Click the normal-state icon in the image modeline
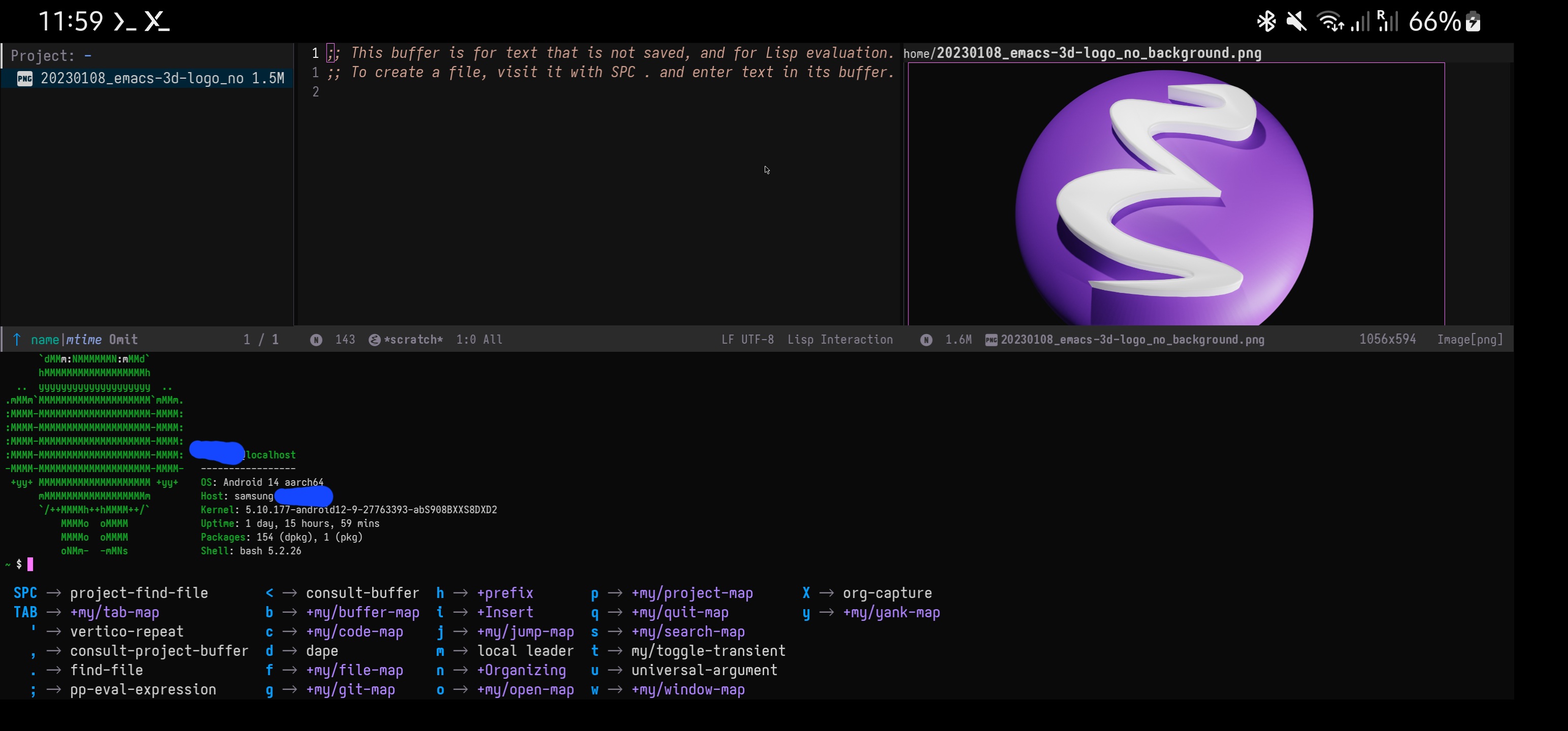Image resolution: width=1568 pixels, height=731 pixels. point(926,340)
